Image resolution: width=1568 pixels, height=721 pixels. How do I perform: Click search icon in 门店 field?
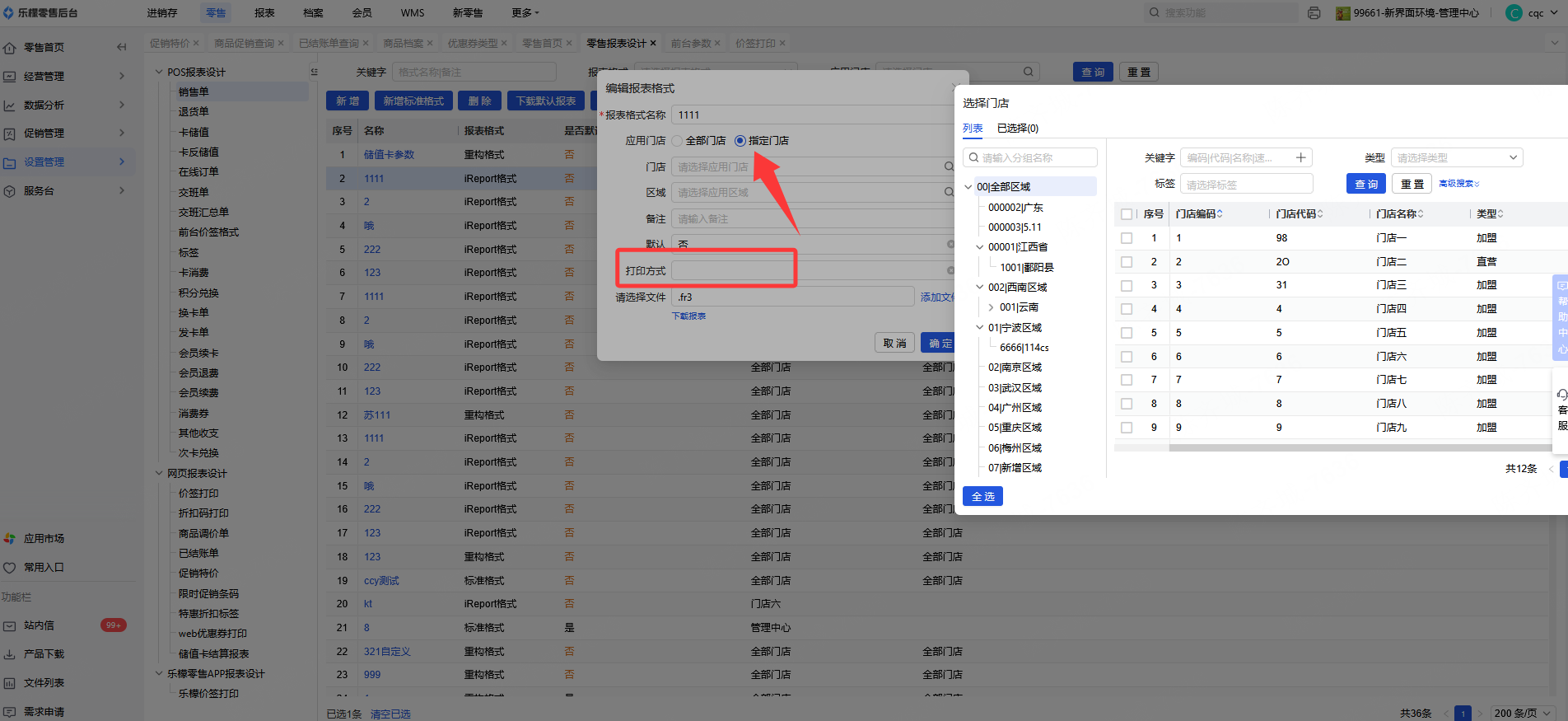949,166
